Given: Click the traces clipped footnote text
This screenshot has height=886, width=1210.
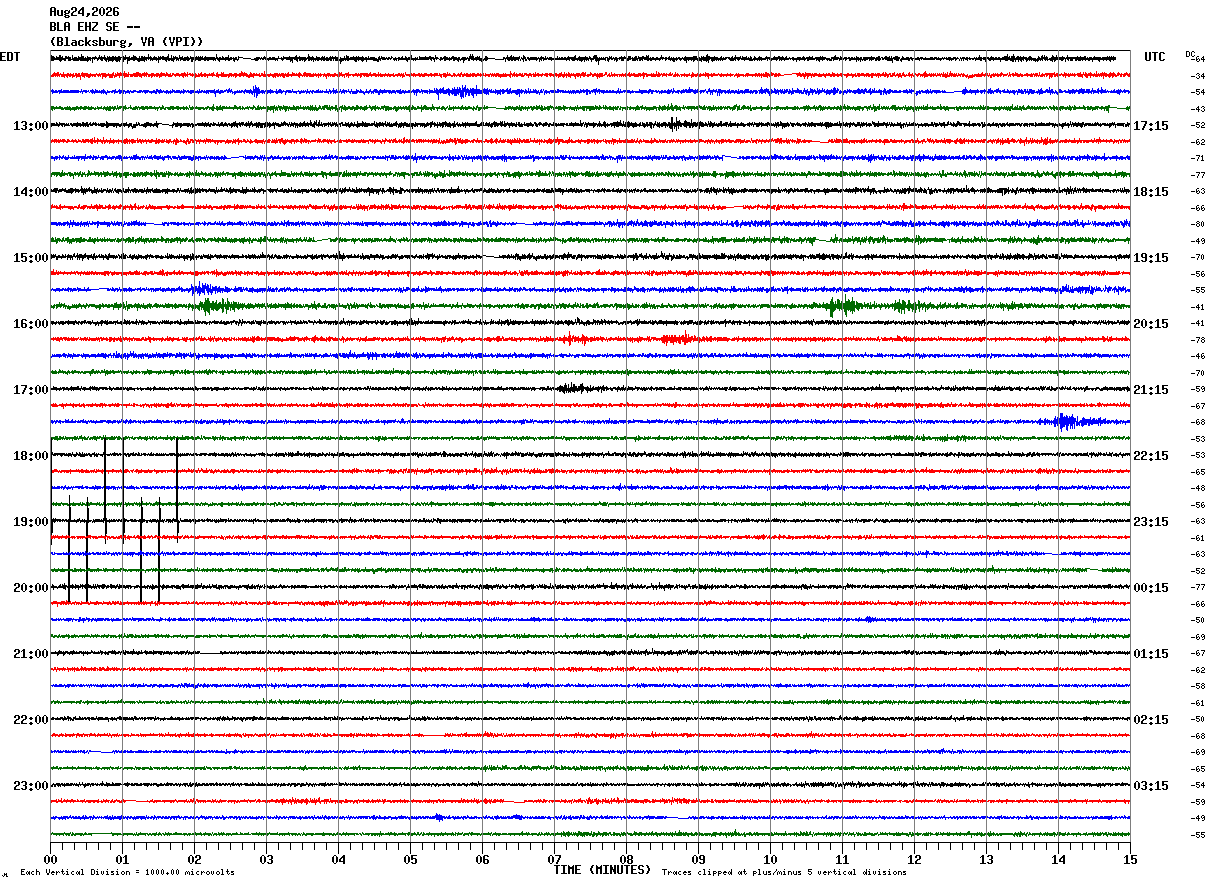Looking at the screenshot, I should pos(784,872).
